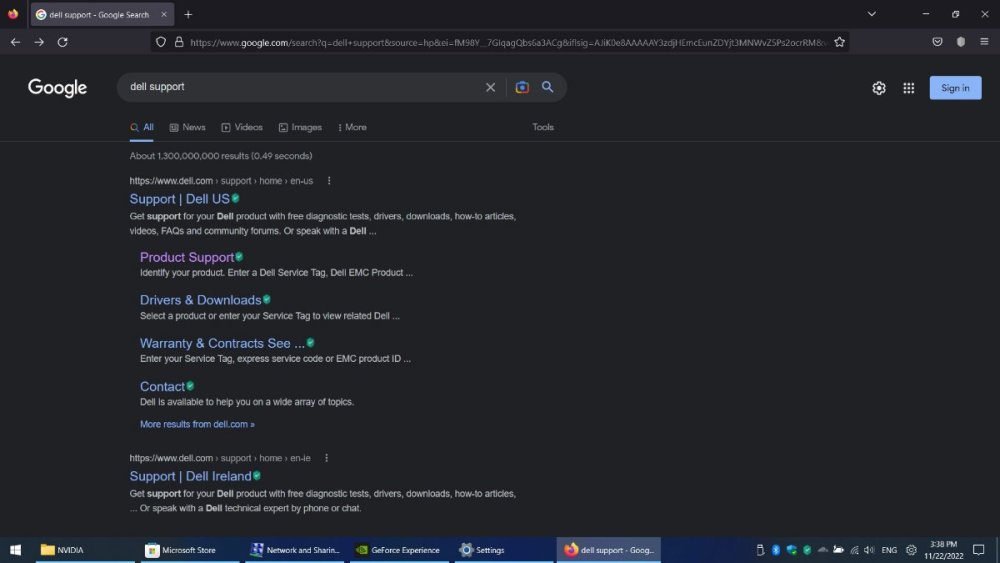This screenshot has height=563, width=1000.
Task: Expand the list all tabs dropdown
Action: click(x=871, y=14)
